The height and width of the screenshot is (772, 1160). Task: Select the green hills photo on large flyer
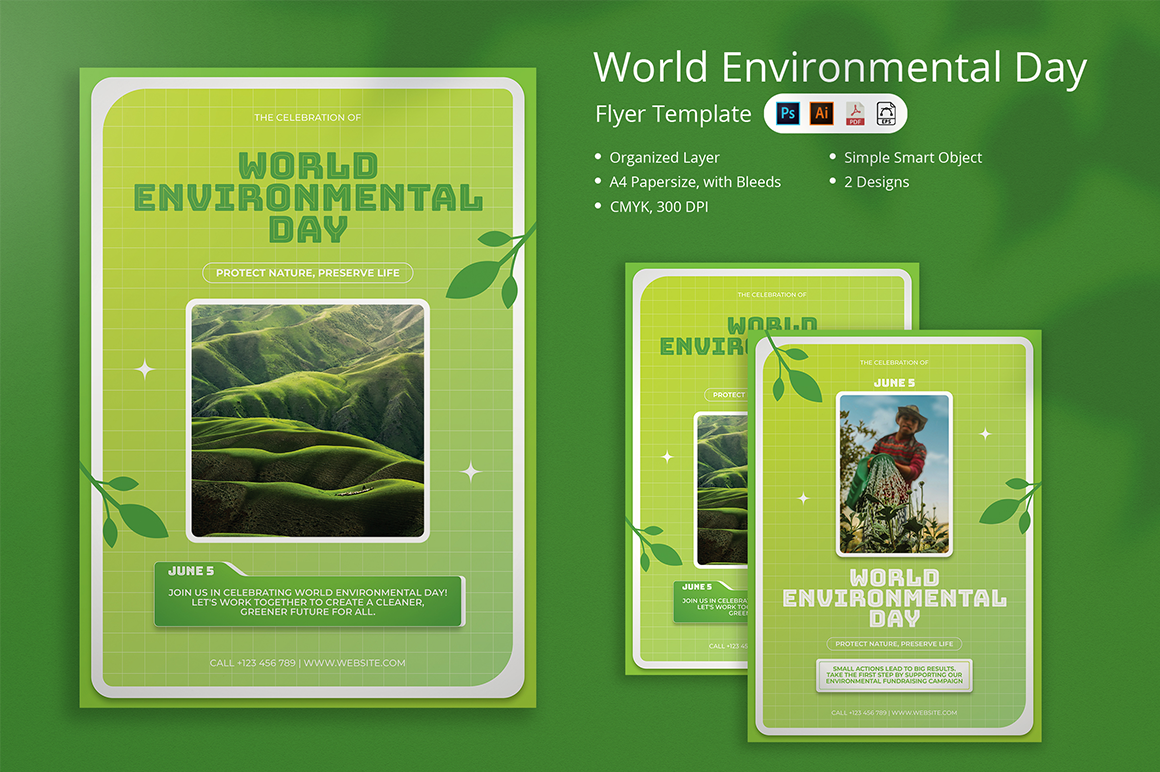pyautogui.click(x=308, y=420)
